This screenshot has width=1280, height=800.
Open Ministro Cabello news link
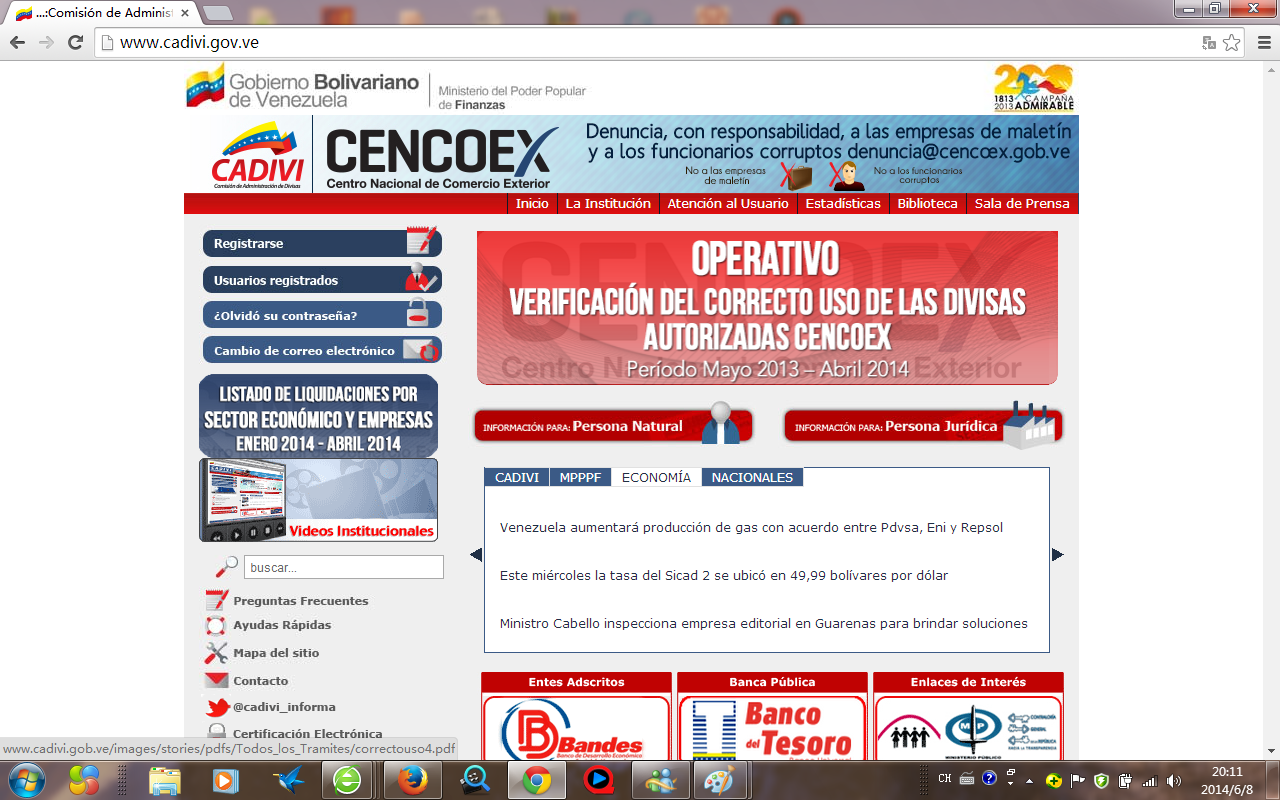pyautogui.click(x=764, y=623)
